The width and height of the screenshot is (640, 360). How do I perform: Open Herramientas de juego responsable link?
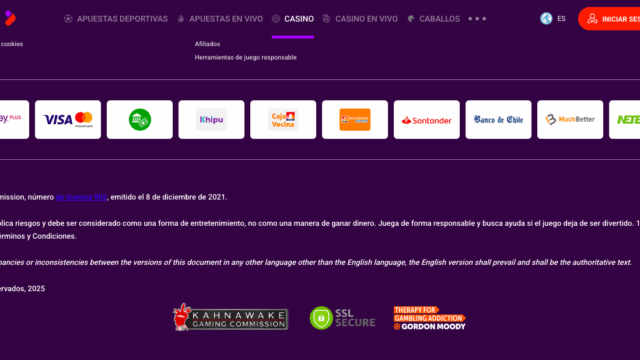click(246, 58)
